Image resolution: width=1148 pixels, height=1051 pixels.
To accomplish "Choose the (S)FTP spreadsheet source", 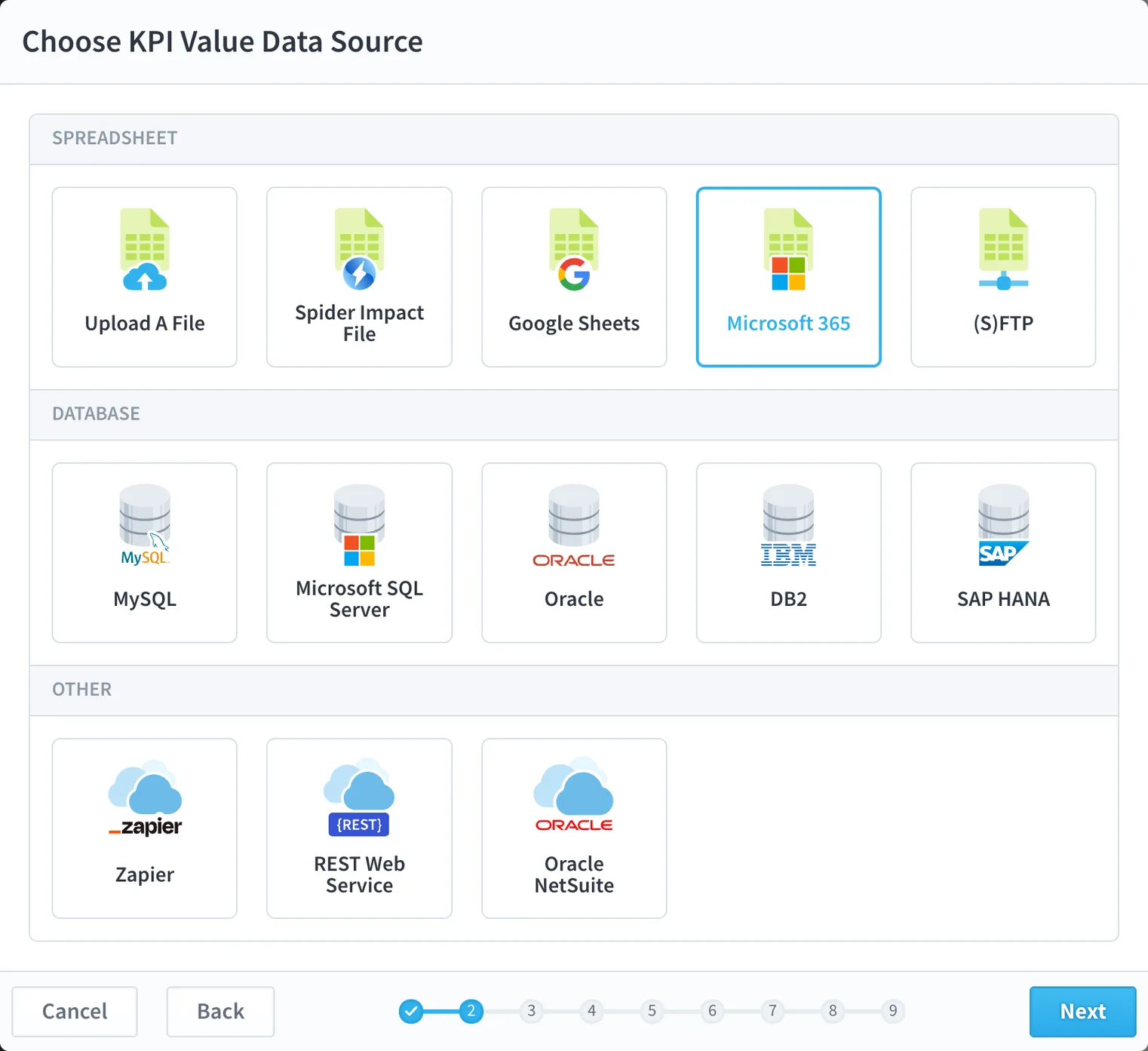I will pyautogui.click(x=1003, y=277).
